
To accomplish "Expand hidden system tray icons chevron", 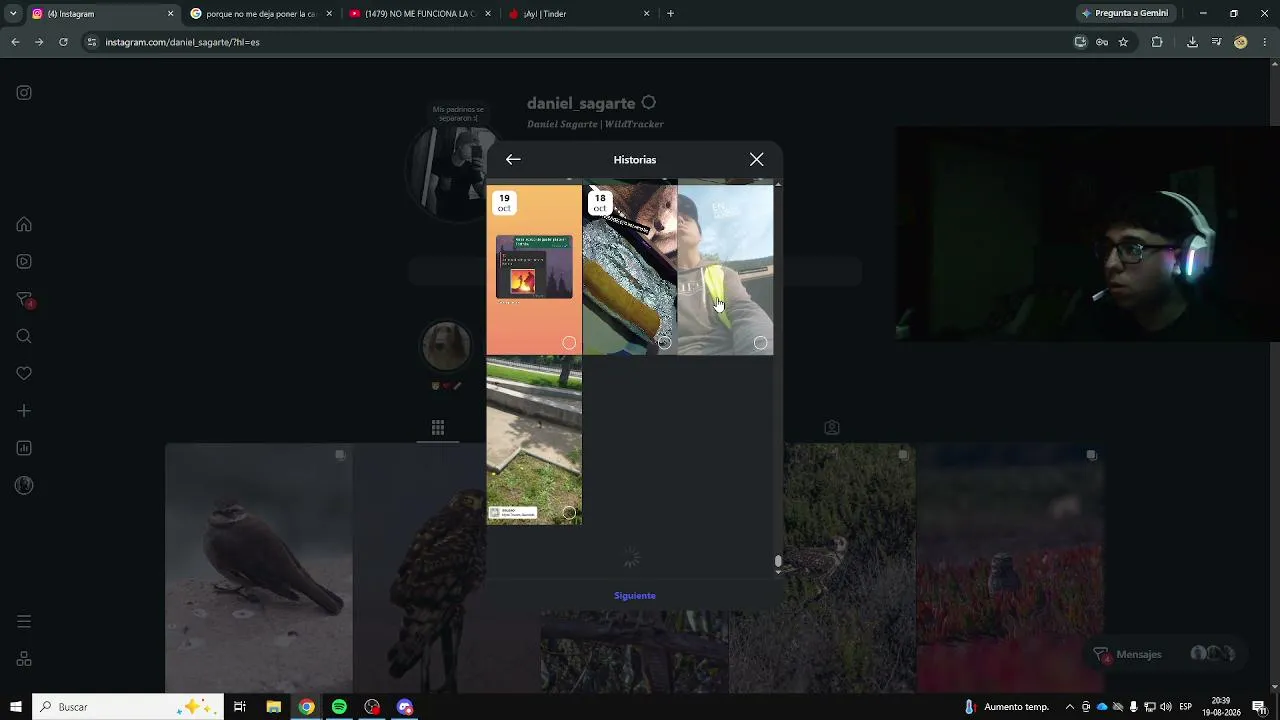I will [x=1070, y=707].
